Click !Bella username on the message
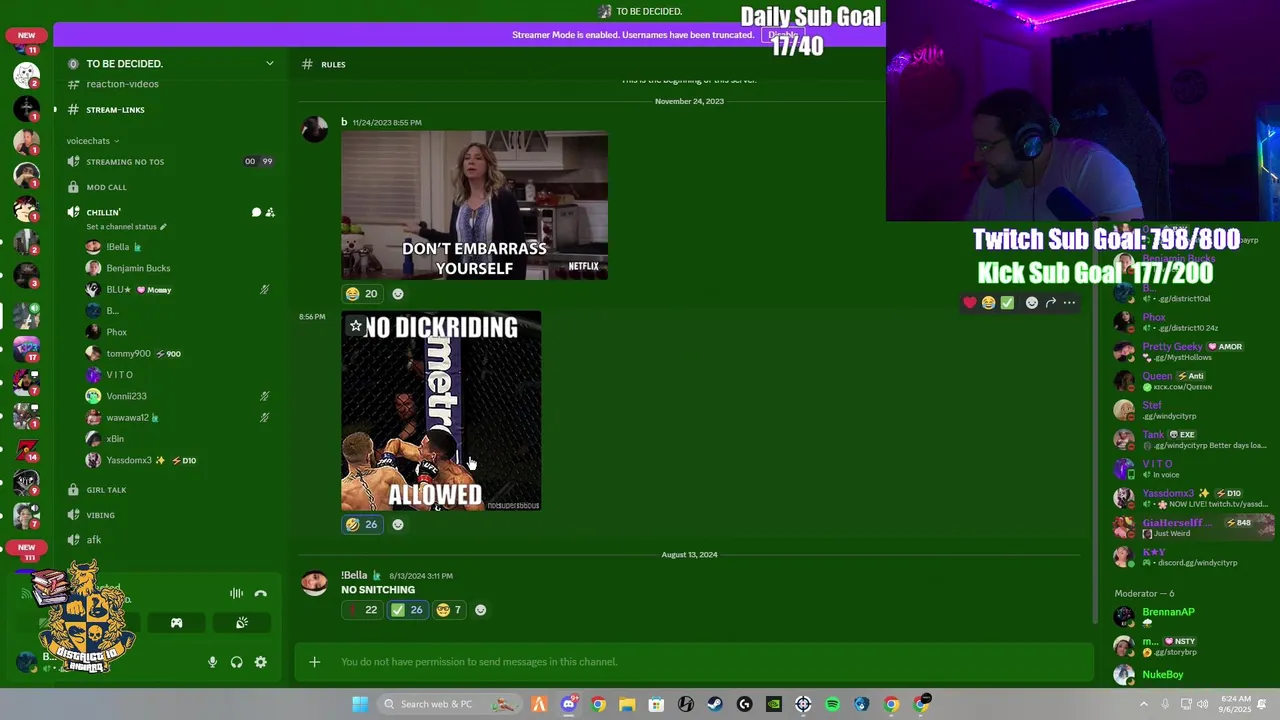Viewport: 1280px width, 720px height. pyautogui.click(x=354, y=575)
